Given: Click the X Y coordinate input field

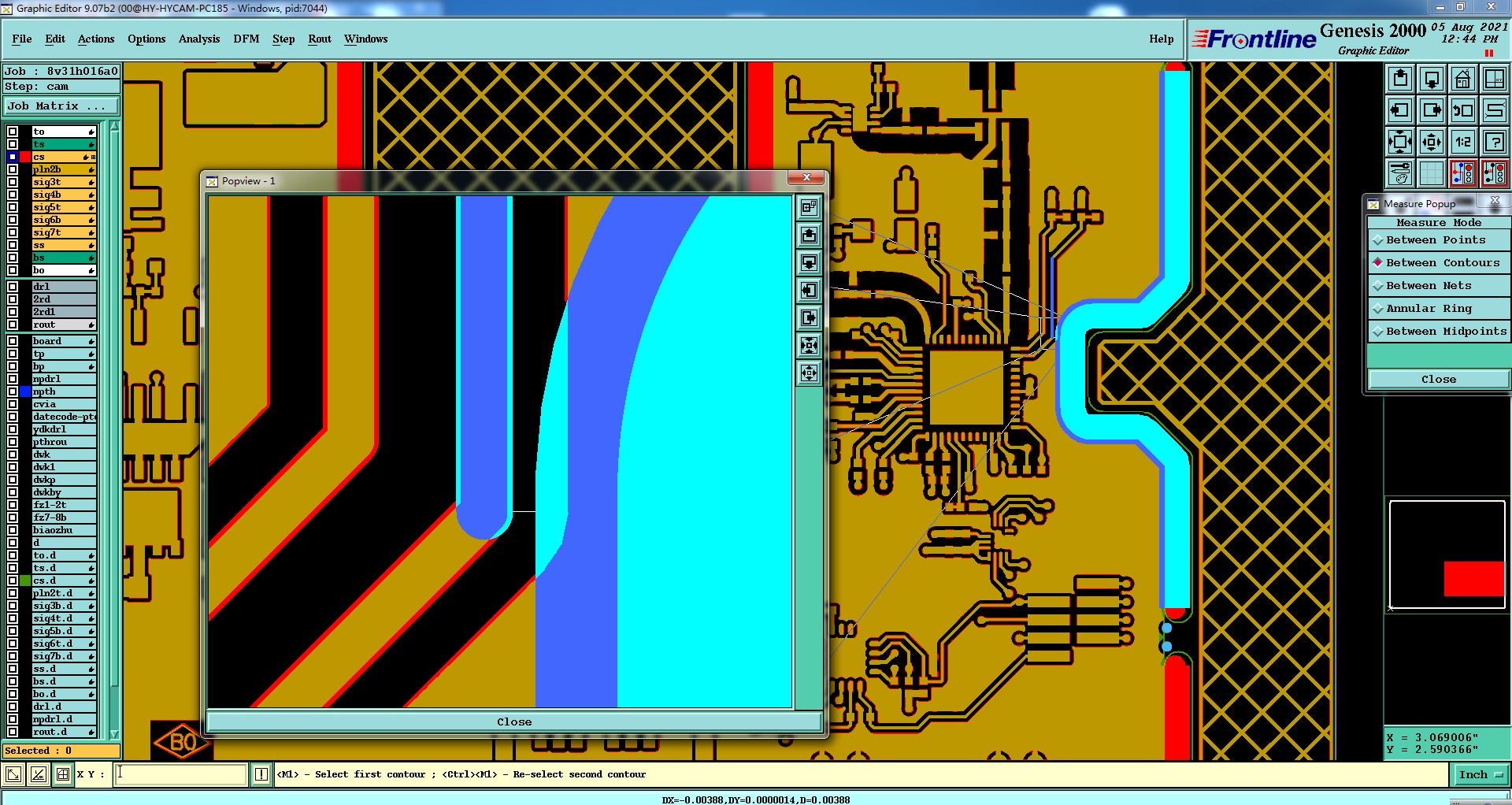Looking at the screenshot, I should (181, 774).
